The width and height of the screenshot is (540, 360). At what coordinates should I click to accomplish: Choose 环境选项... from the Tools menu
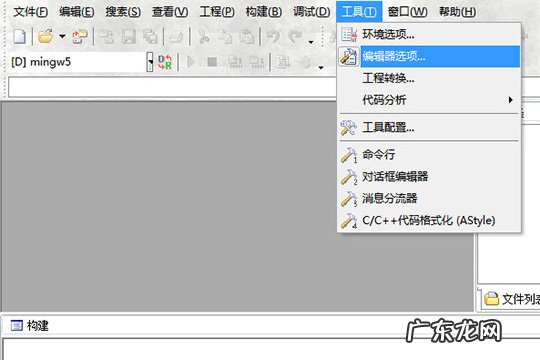point(429,34)
